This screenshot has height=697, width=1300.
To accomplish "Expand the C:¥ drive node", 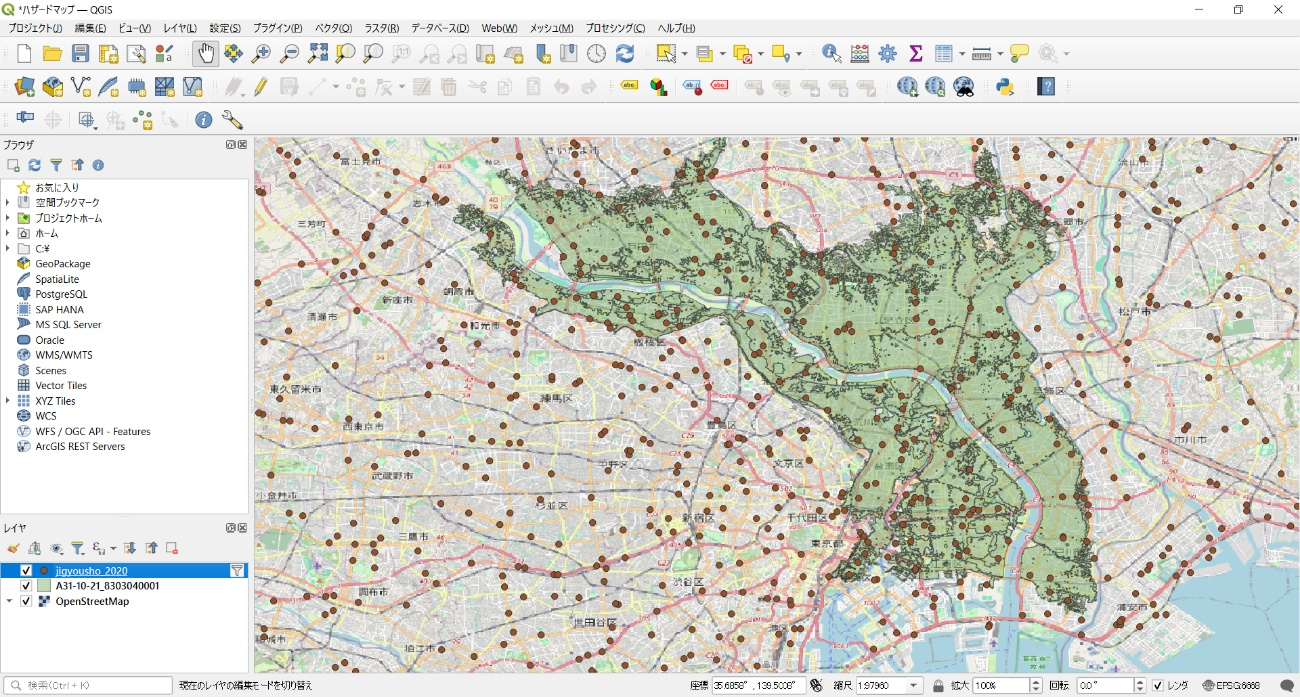I will 8,248.
